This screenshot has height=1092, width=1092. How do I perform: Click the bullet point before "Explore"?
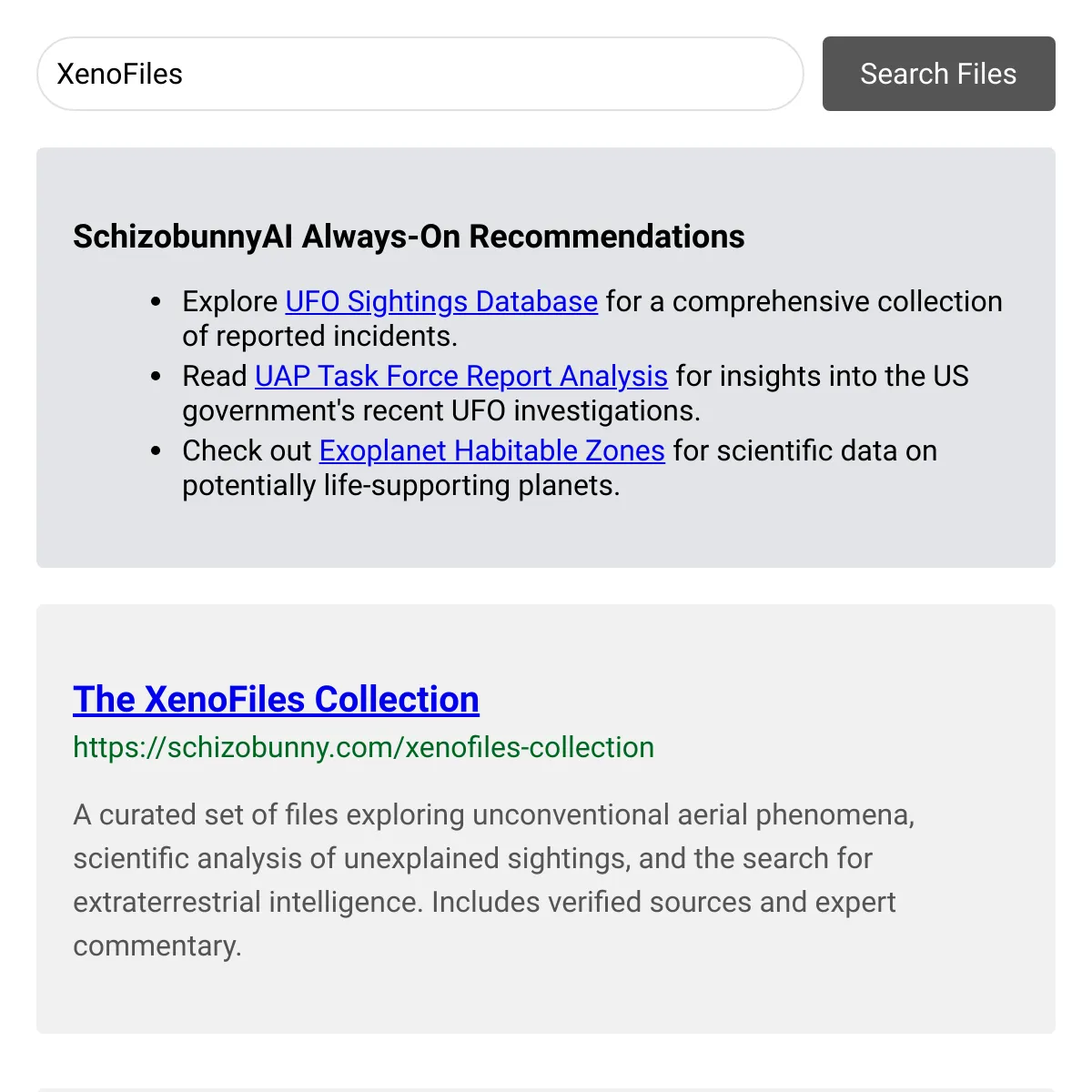coord(157,302)
